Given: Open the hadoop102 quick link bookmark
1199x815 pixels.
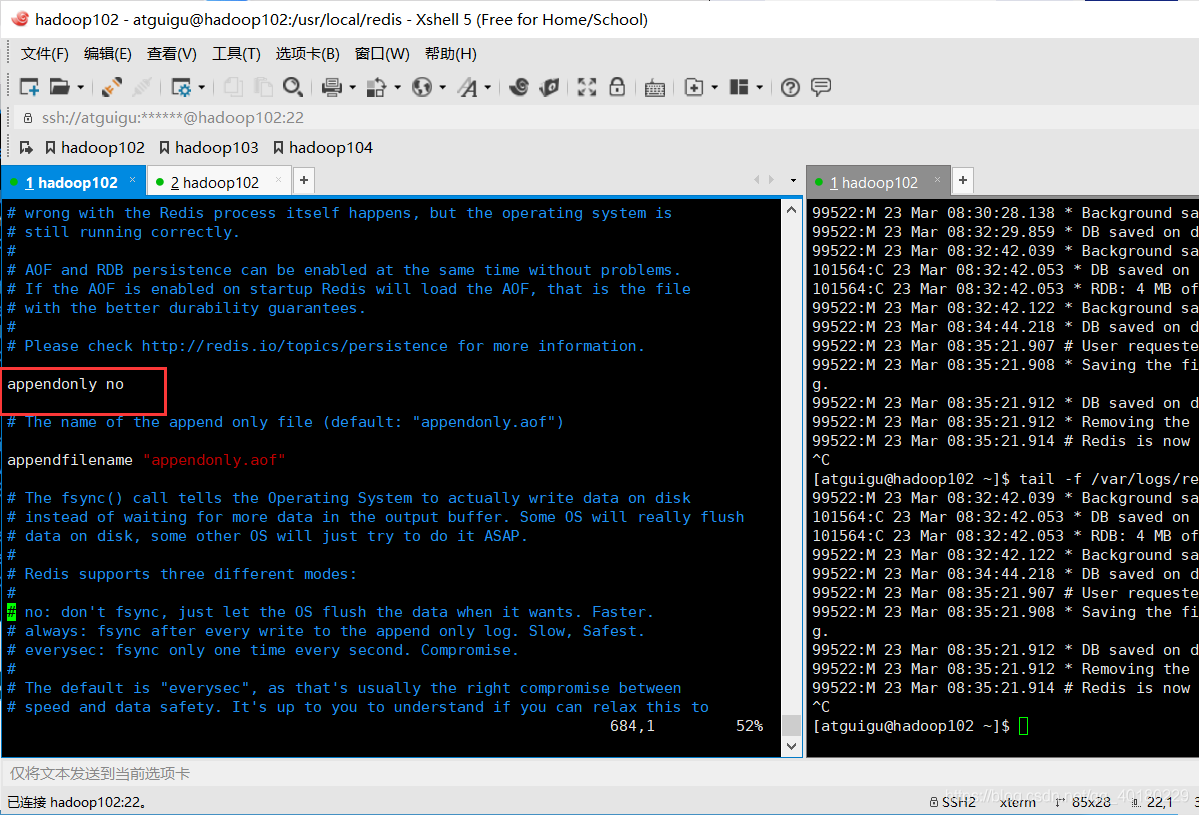Looking at the screenshot, I should [95, 148].
